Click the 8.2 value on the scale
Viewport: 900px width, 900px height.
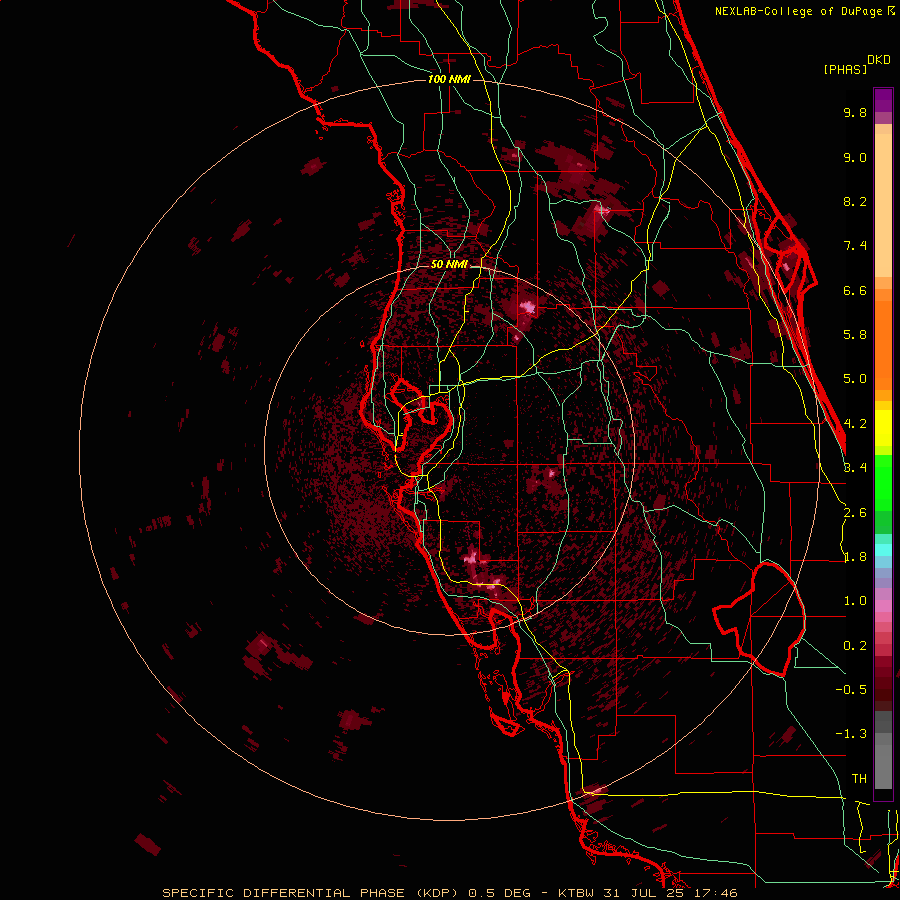[x=855, y=201]
